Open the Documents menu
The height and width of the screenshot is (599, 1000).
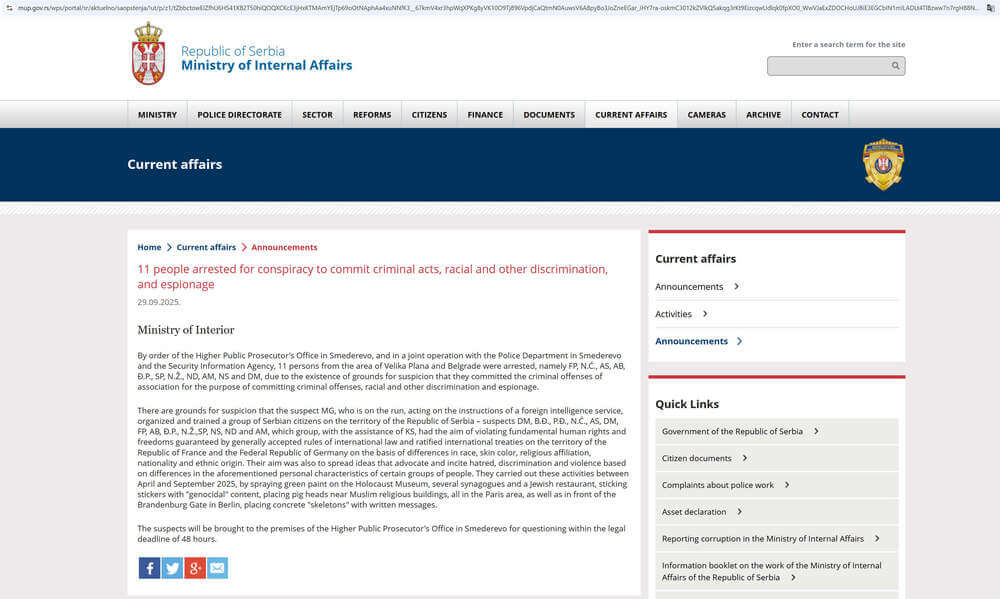[x=549, y=115]
